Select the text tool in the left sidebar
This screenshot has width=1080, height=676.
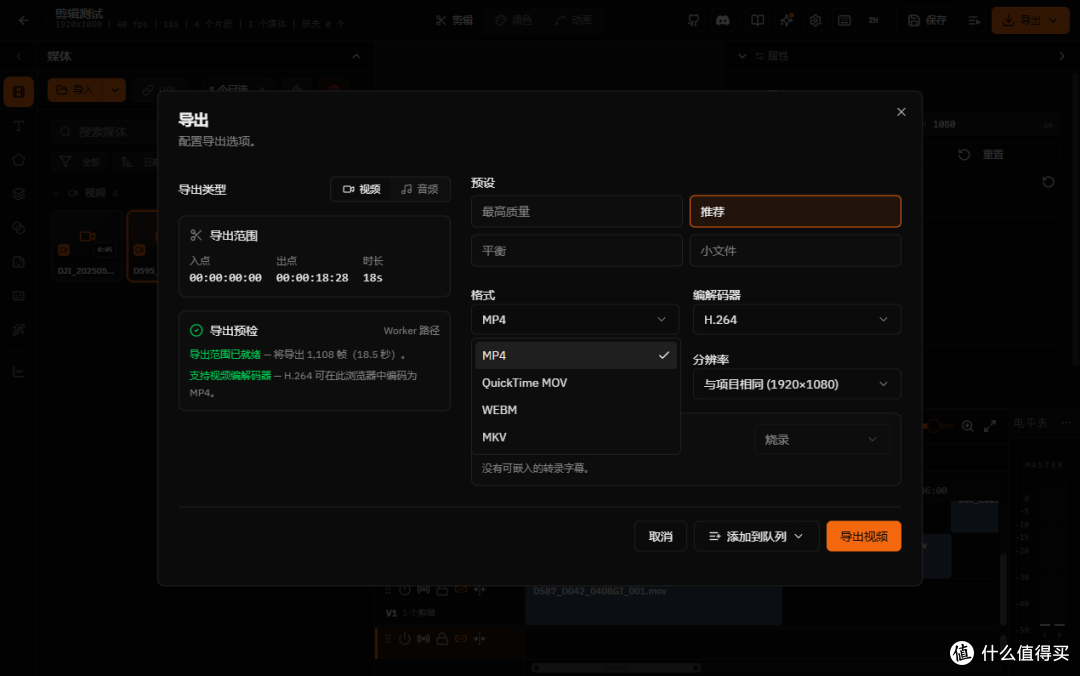(x=19, y=125)
